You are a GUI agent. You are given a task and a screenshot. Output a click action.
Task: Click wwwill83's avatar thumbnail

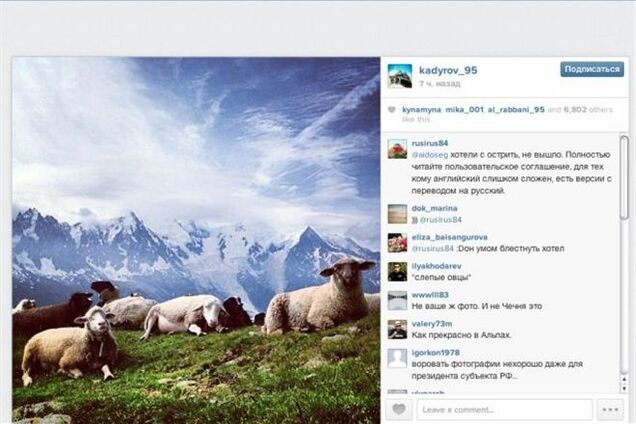coord(397,301)
